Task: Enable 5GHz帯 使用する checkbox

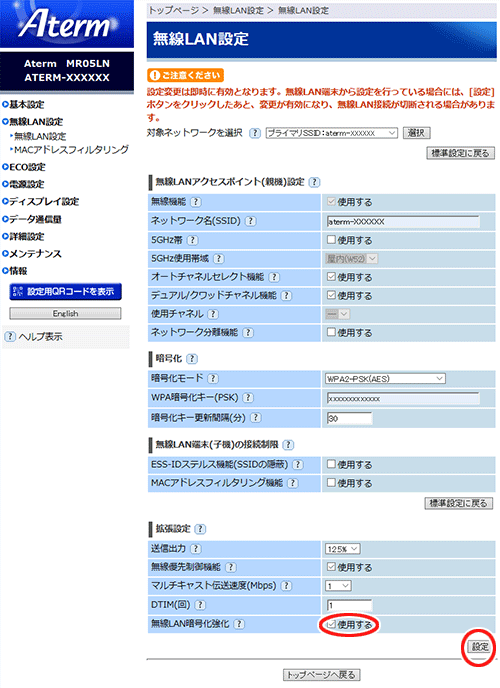Action: (x=332, y=240)
